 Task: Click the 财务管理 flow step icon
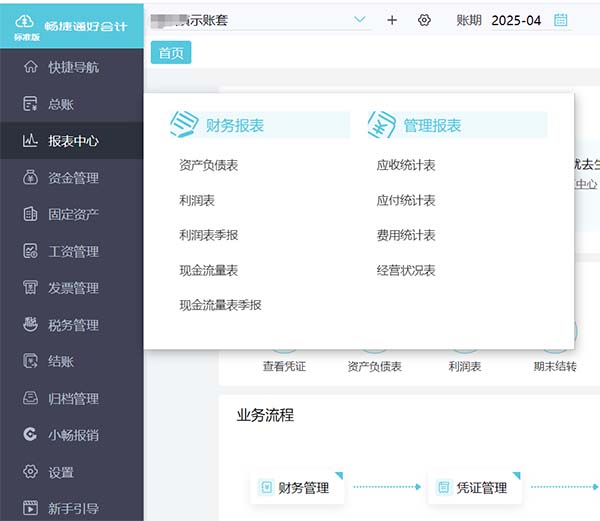[x=266, y=487]
